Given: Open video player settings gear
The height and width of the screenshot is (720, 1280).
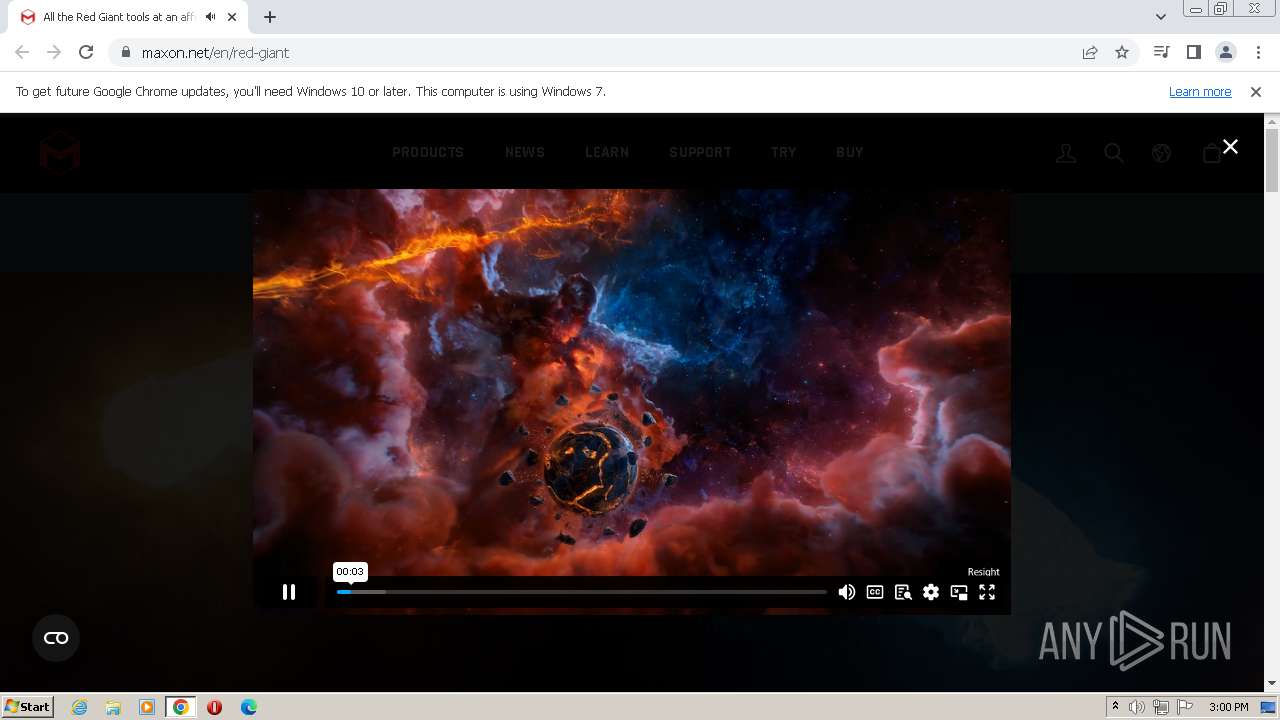Looking at the screenshot, I should 931,592.
